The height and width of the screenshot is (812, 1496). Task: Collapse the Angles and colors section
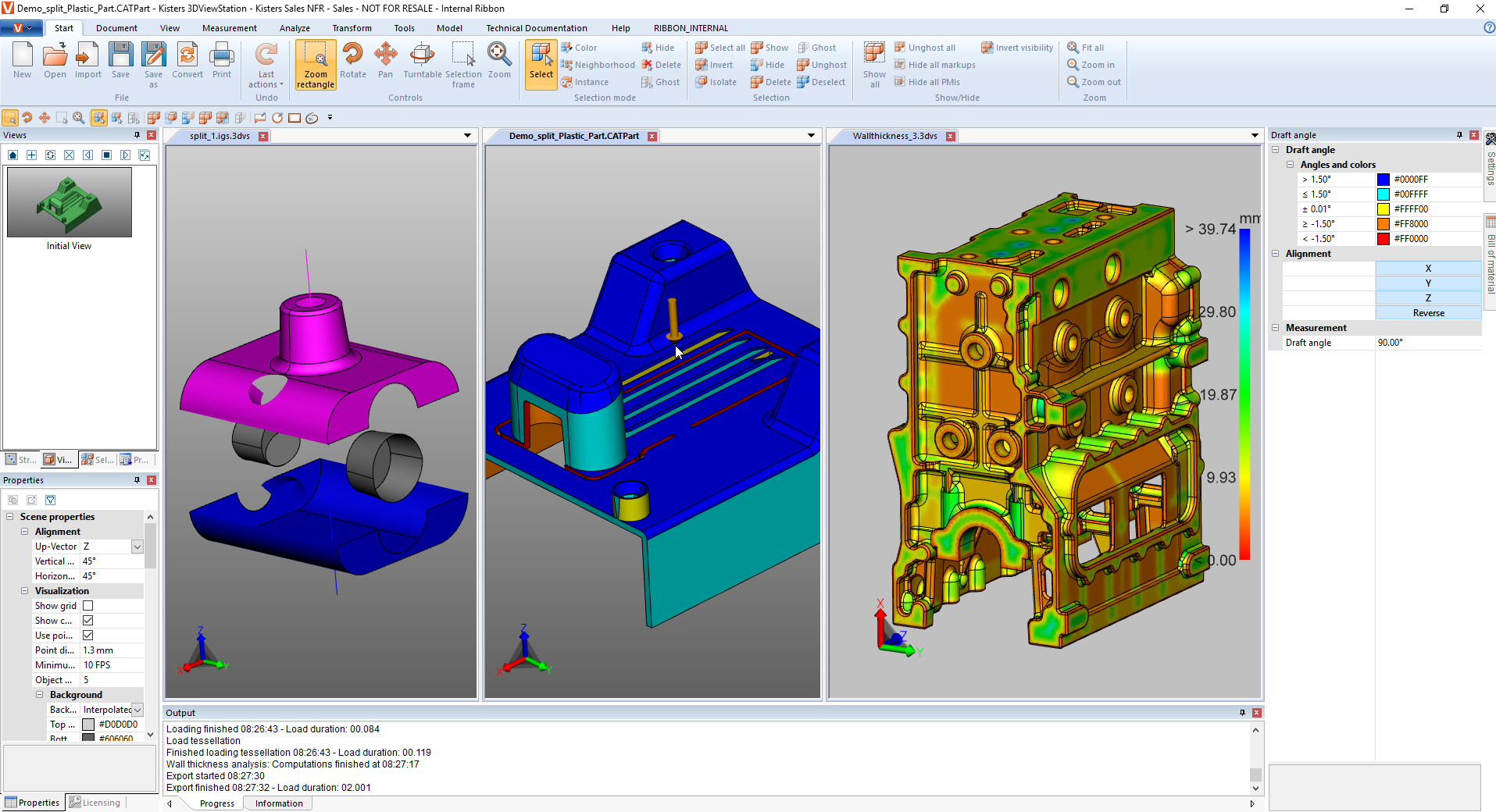click(1291, 165)
